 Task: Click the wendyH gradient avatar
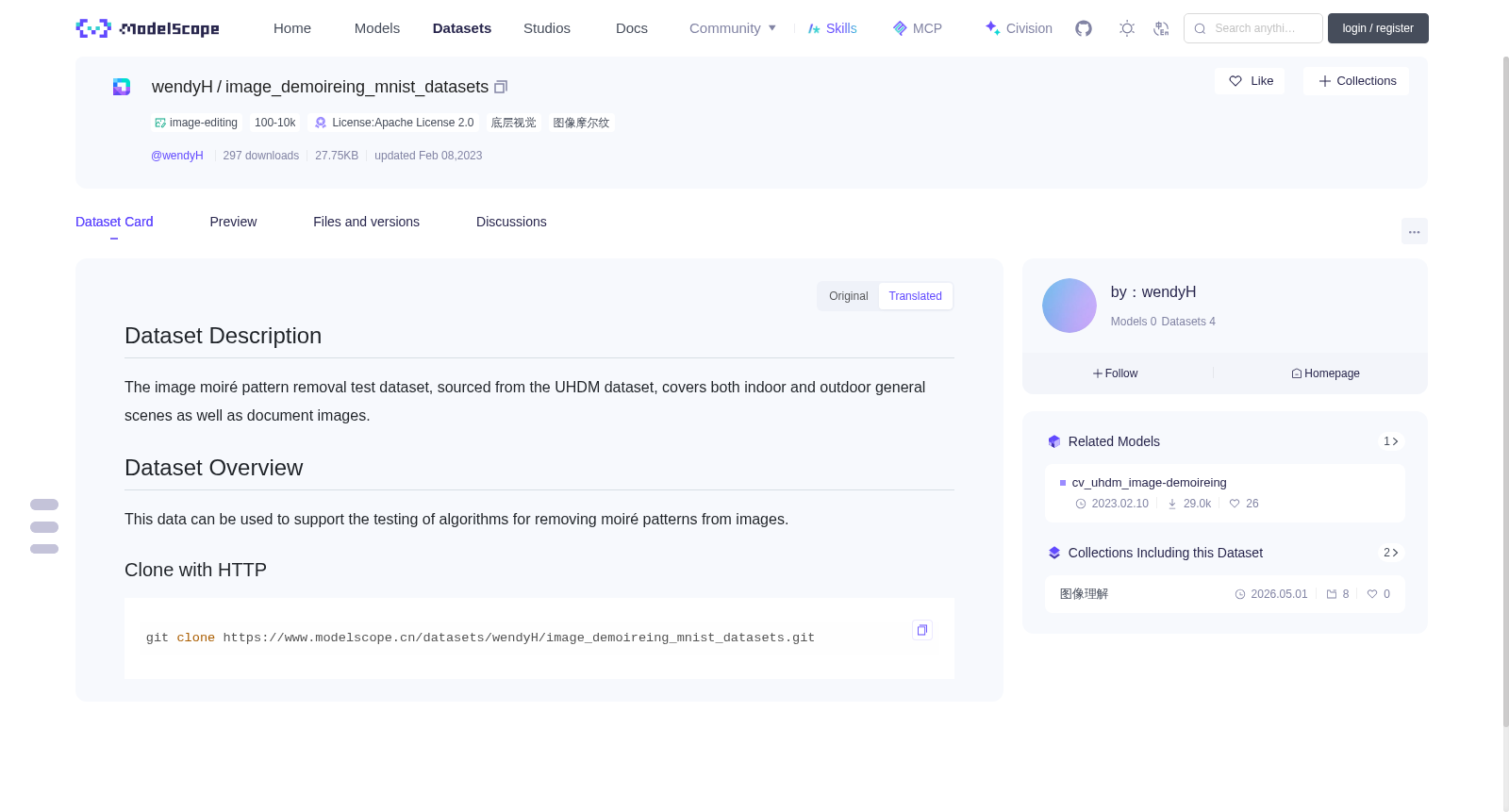pos(1070,306)
